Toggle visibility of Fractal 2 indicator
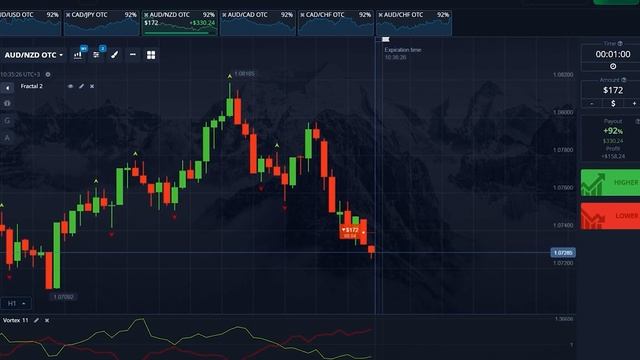 pyautogui.click(x=70, y=86)
